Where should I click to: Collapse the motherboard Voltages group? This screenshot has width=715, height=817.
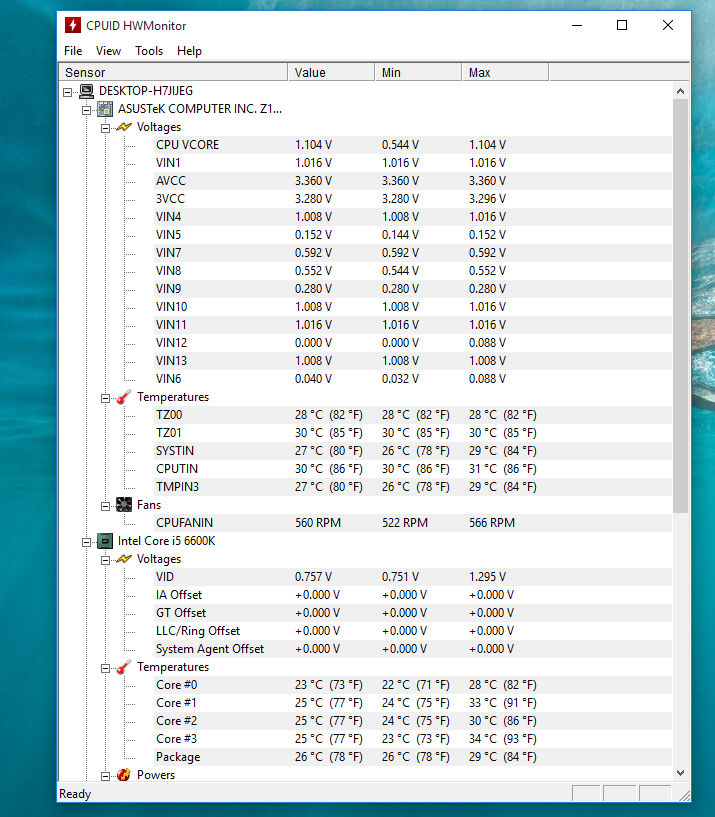tap(105, 128)
